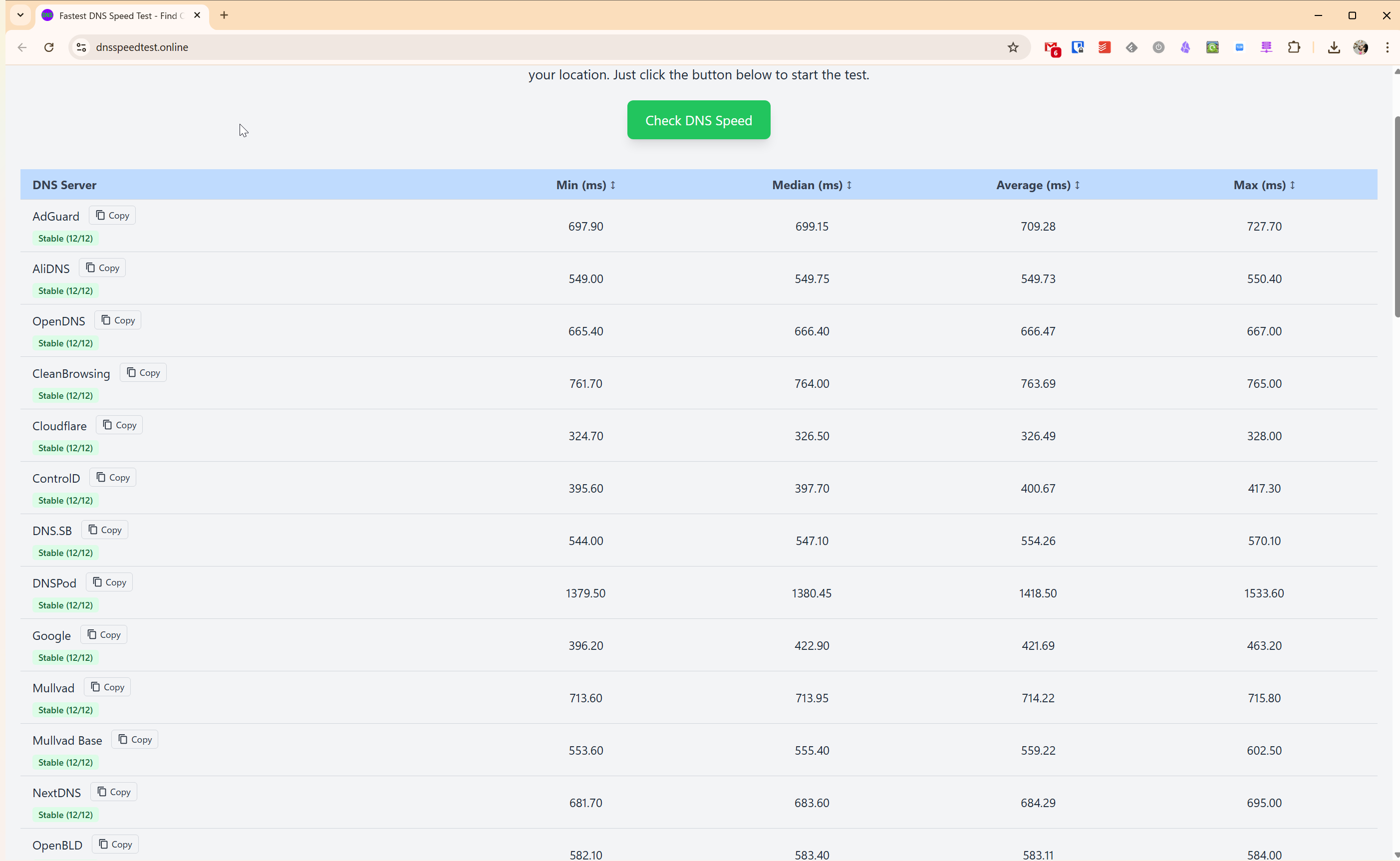
Task: Click the address bar URL field
Action: click(x=513, y=47)
